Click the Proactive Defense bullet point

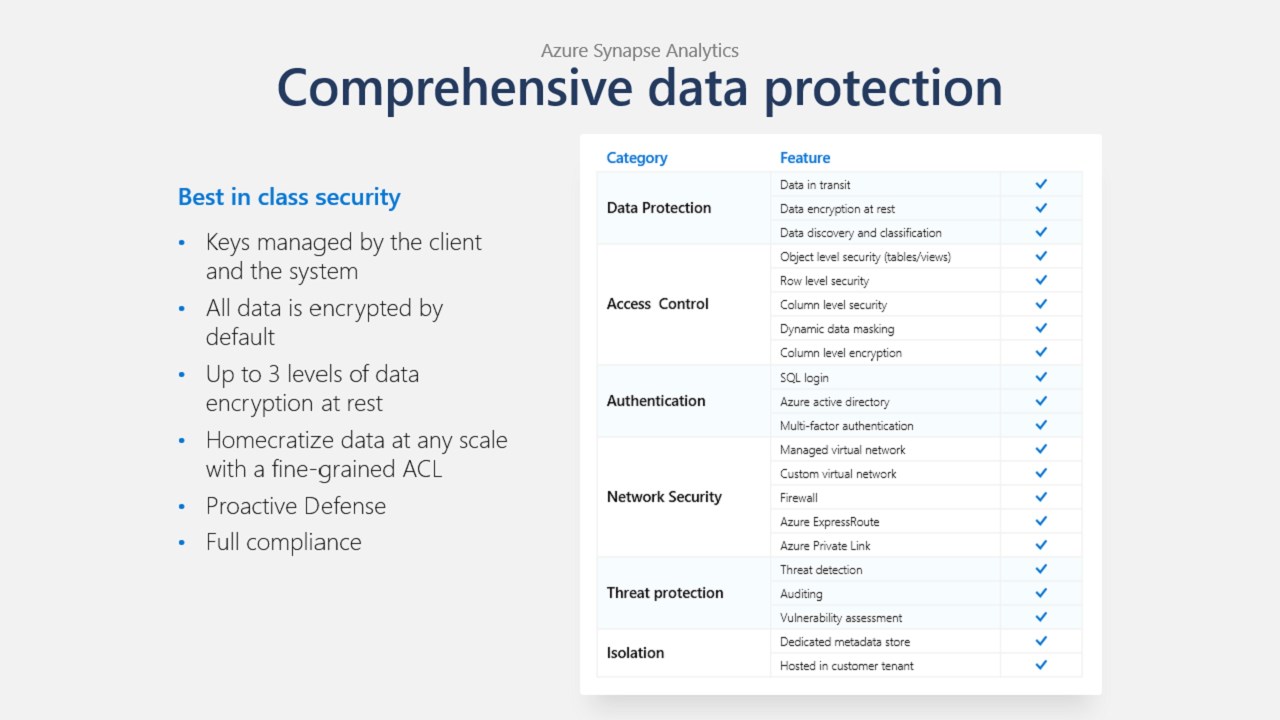coord(296,506)
